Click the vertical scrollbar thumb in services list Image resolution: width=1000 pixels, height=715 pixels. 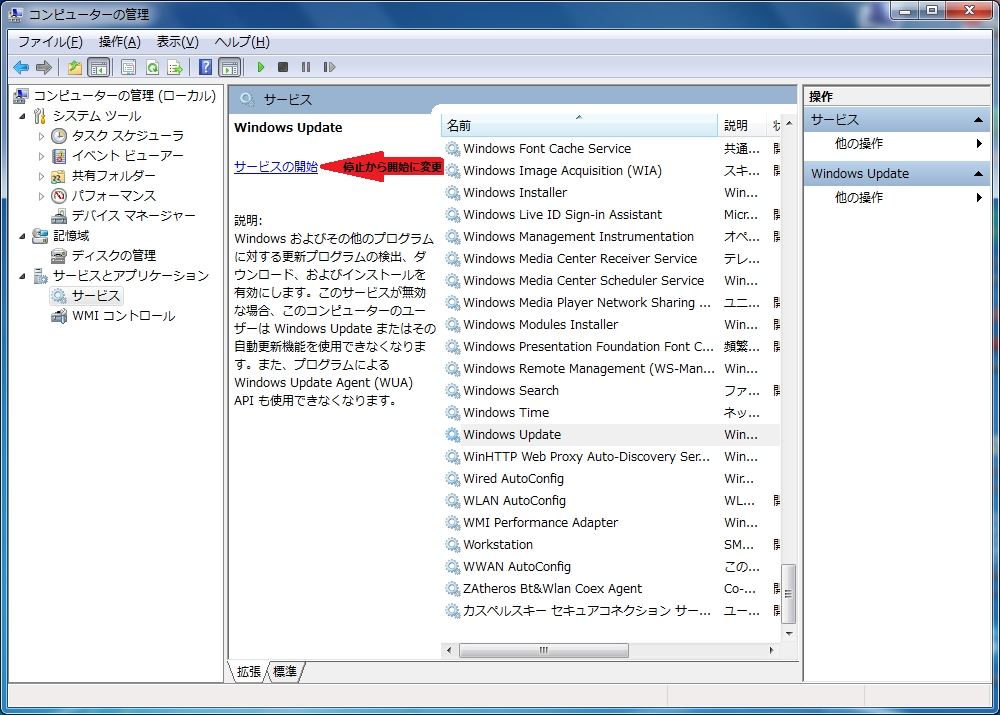[789, 593]
